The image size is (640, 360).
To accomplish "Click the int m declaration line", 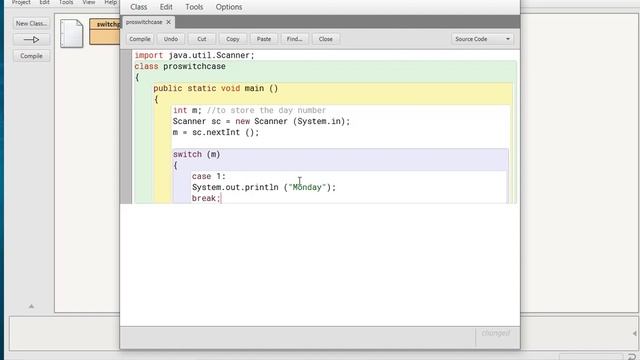I will [249, 111].
